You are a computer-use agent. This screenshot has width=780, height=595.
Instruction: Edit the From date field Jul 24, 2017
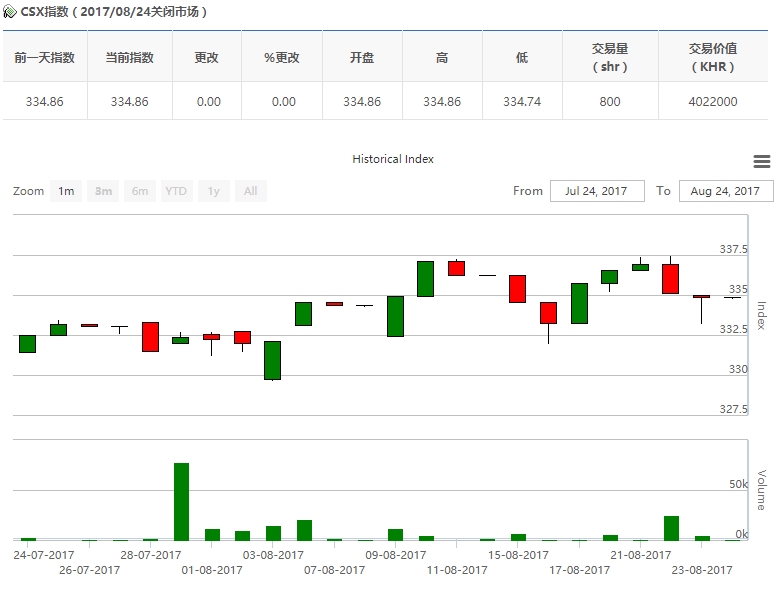pos(597,191)
